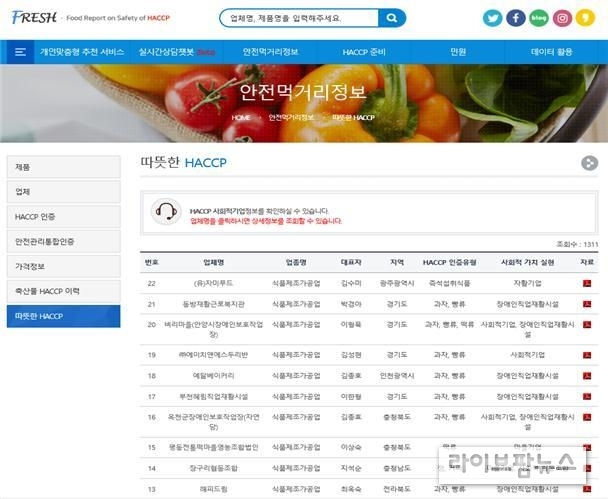Select 가격정보 in the sidebar
Image resolution: width=608 pixels, height=499 pixels.
click(64, 266)
